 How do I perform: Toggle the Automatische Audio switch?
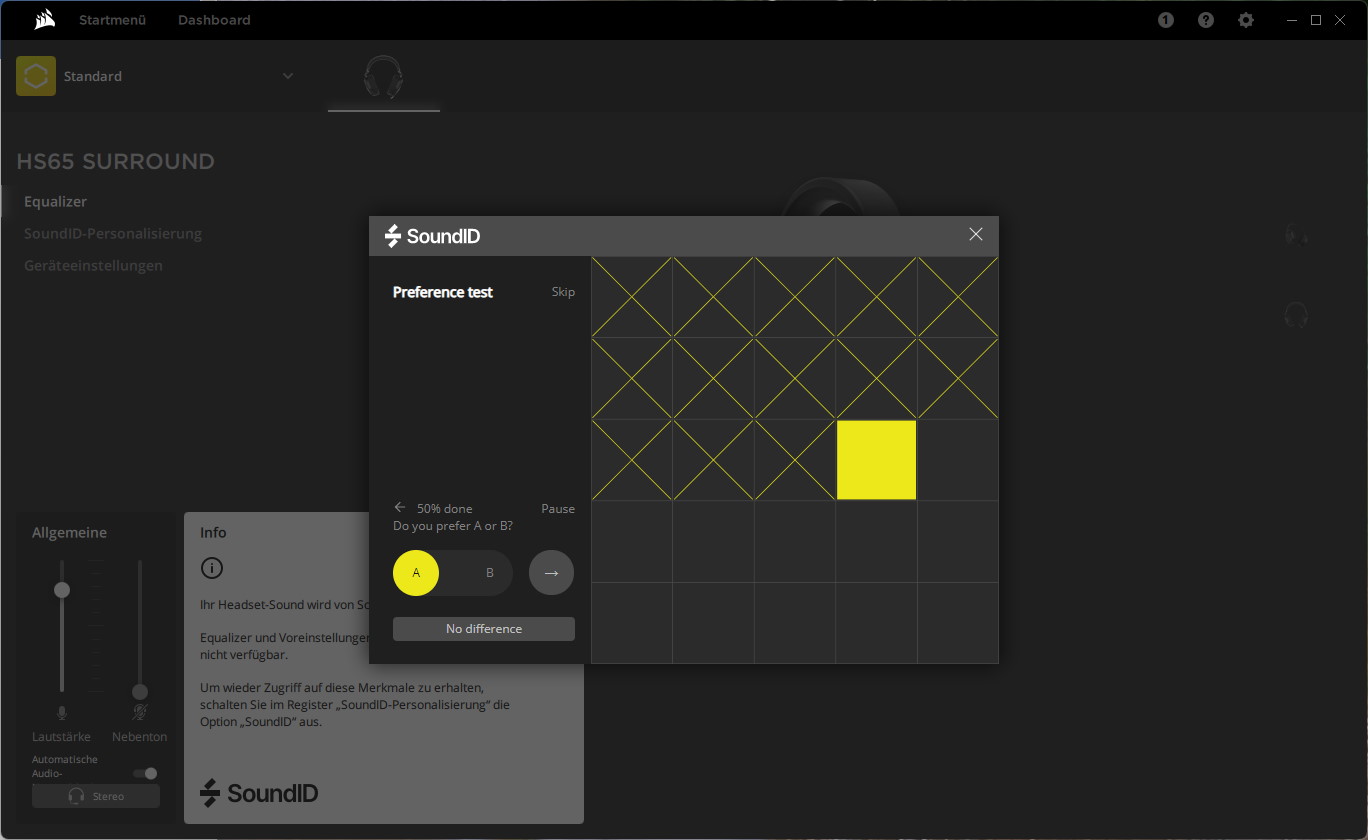pyautogui.click(x=146, y=773)
